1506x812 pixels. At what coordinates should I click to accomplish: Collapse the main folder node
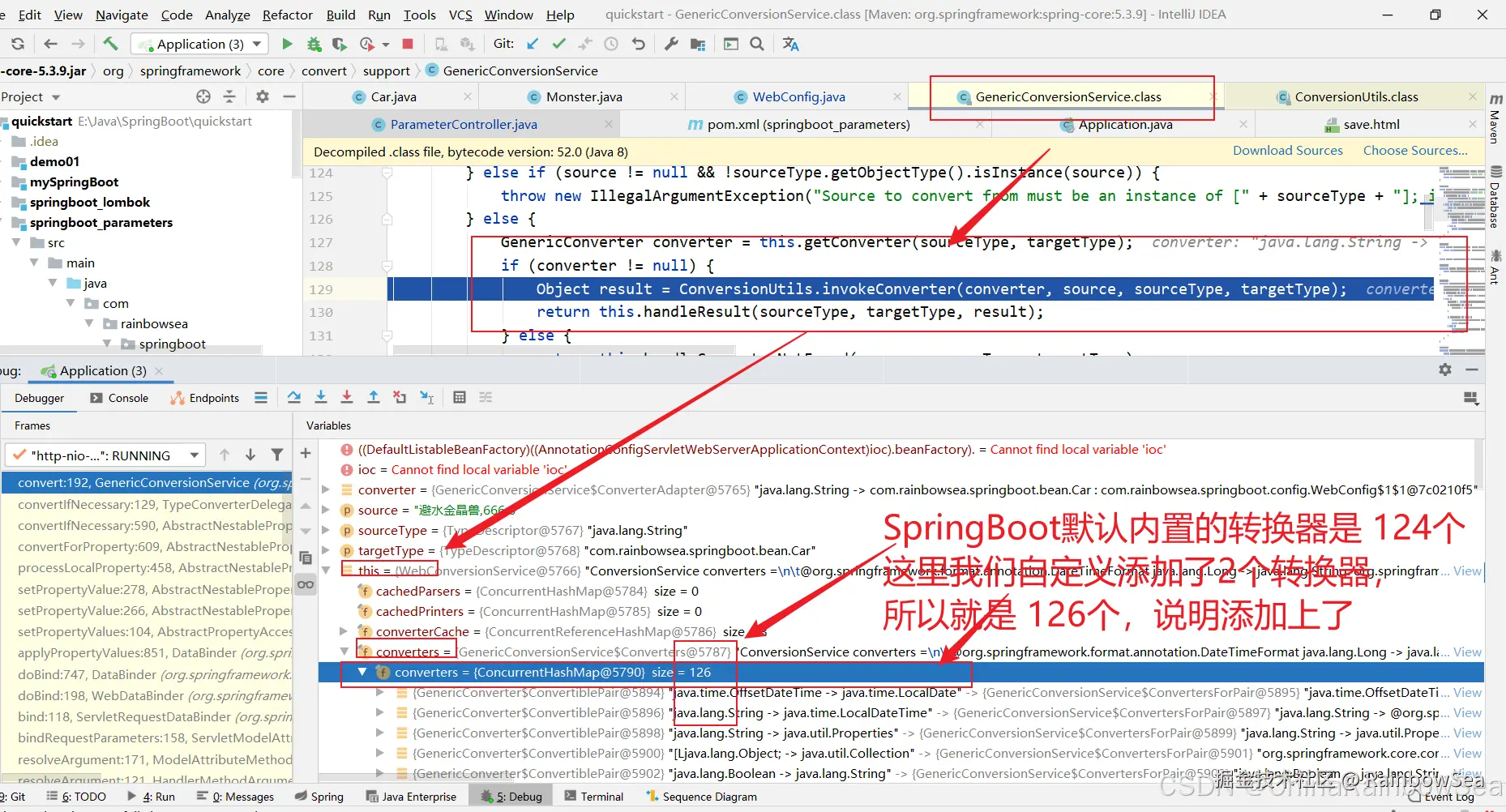point(34,263)
